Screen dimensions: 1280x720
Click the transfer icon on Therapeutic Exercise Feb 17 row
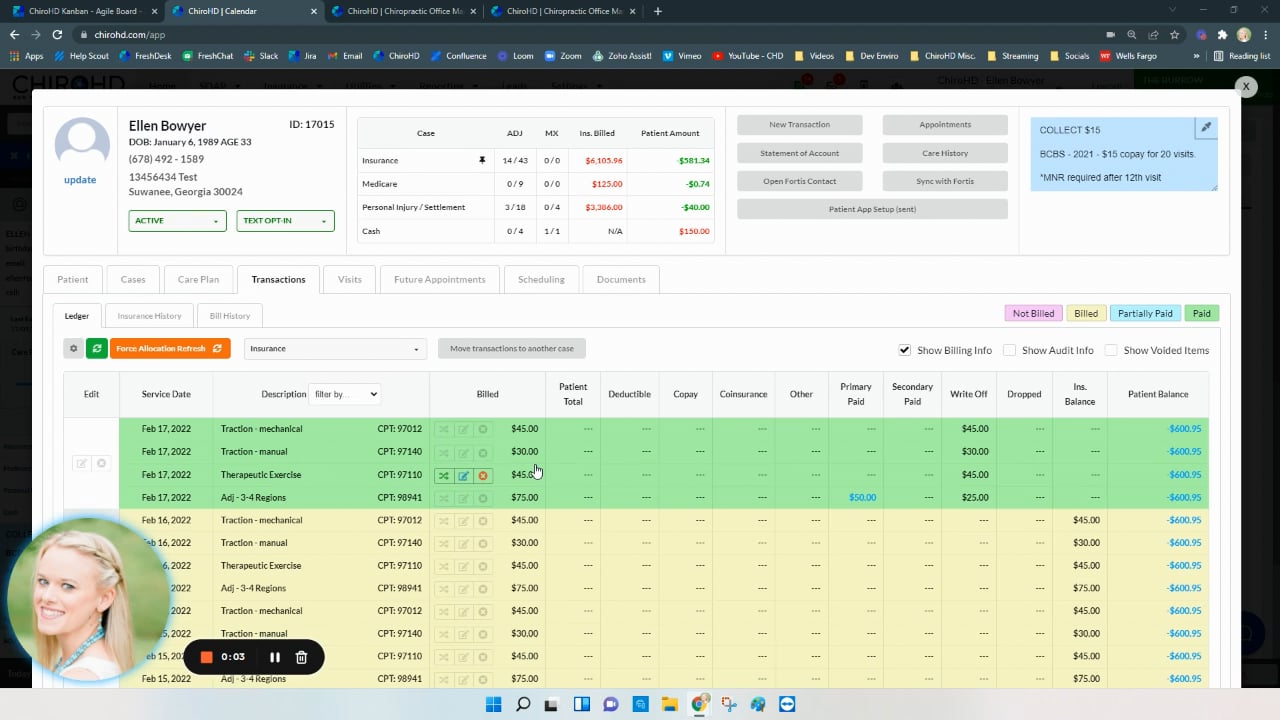[x=443, y=475]
